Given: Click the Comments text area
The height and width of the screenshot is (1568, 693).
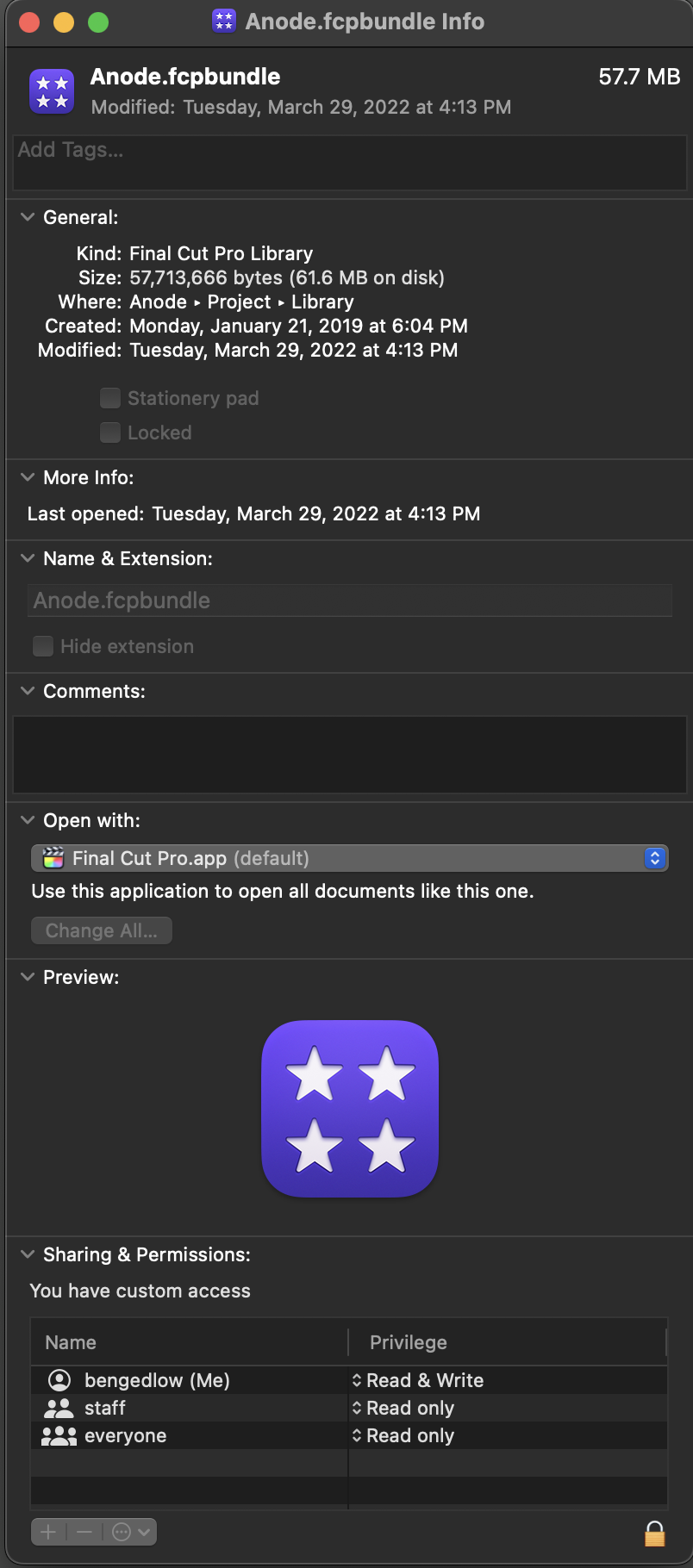Looking at the screenshot, I should coord(349,754).
